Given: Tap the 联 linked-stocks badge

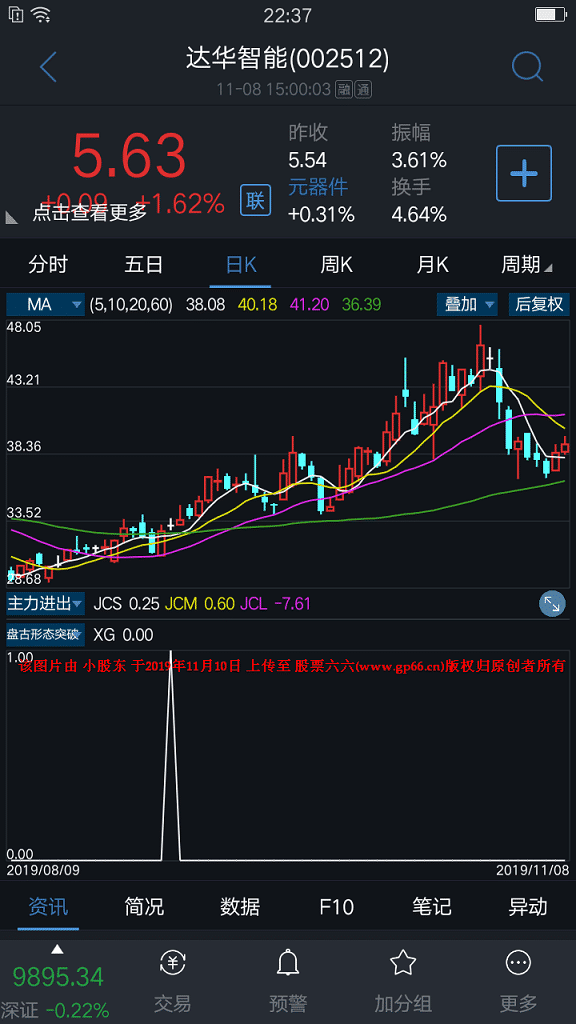Looking at the screenshot, I should coord(255,200).
